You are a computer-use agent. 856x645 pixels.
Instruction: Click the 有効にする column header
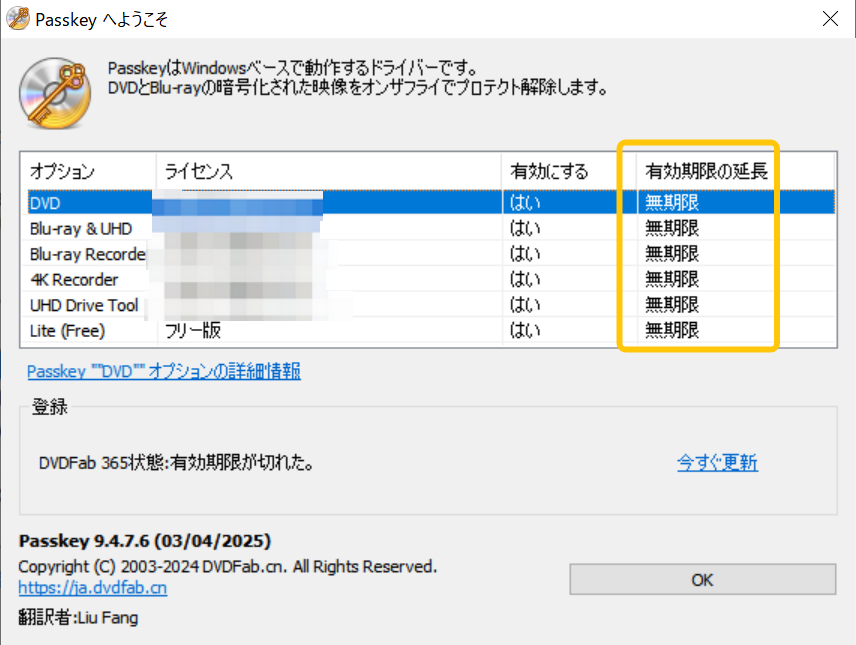(x=569, y=171)
